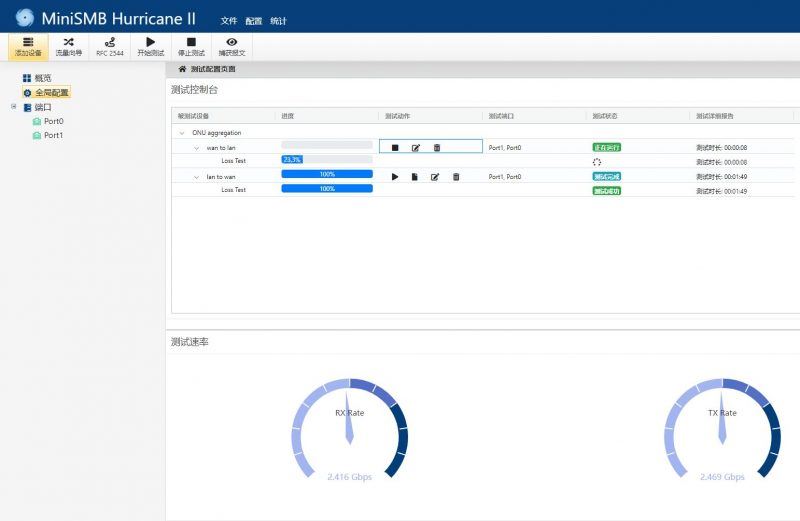Play the lan to wan test

395,177
